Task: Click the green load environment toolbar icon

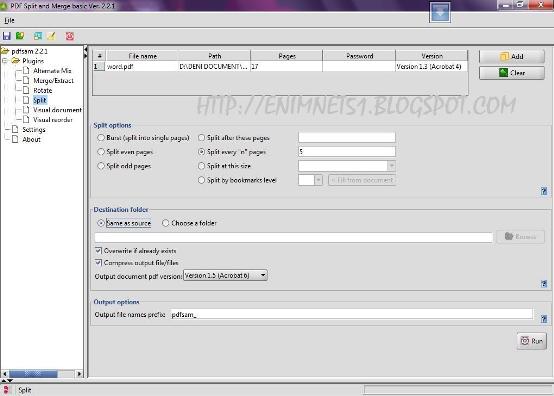Action: pos(20,36)
